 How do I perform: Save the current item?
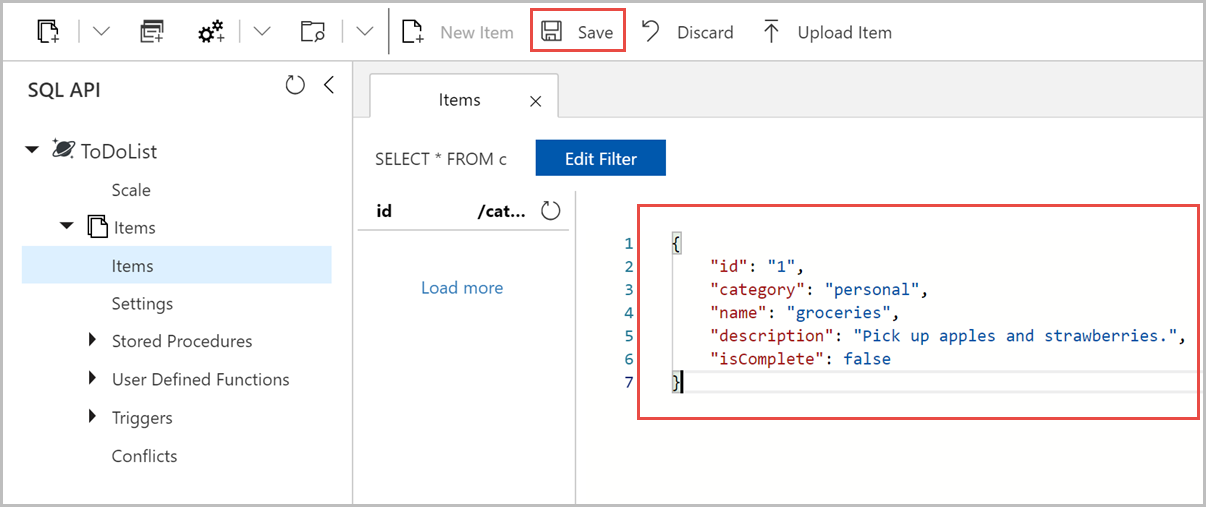point(578,32)
